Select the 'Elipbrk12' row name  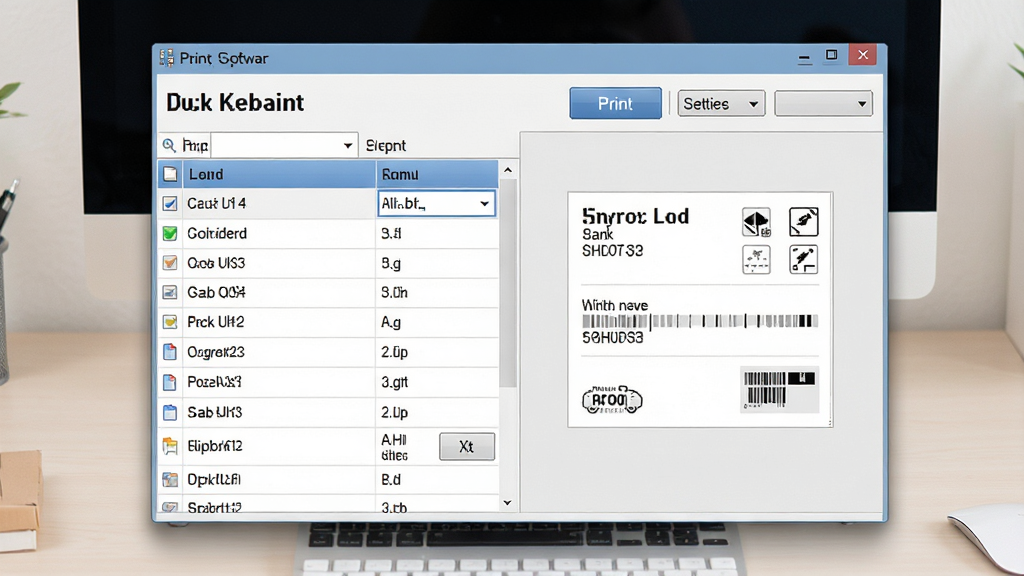coord(215,446)
